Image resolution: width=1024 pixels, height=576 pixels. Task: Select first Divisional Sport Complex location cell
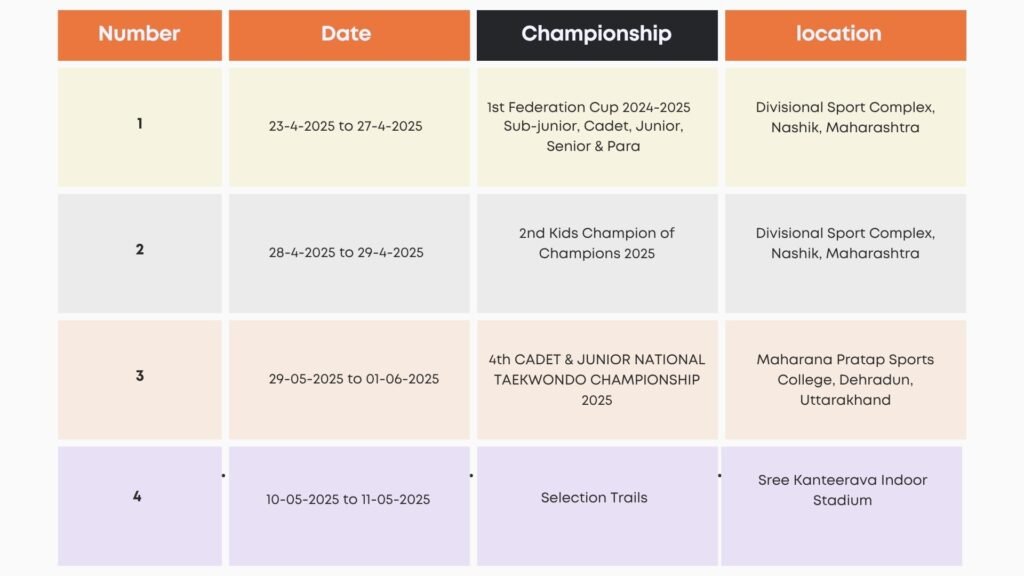click(x=845, y=117)
